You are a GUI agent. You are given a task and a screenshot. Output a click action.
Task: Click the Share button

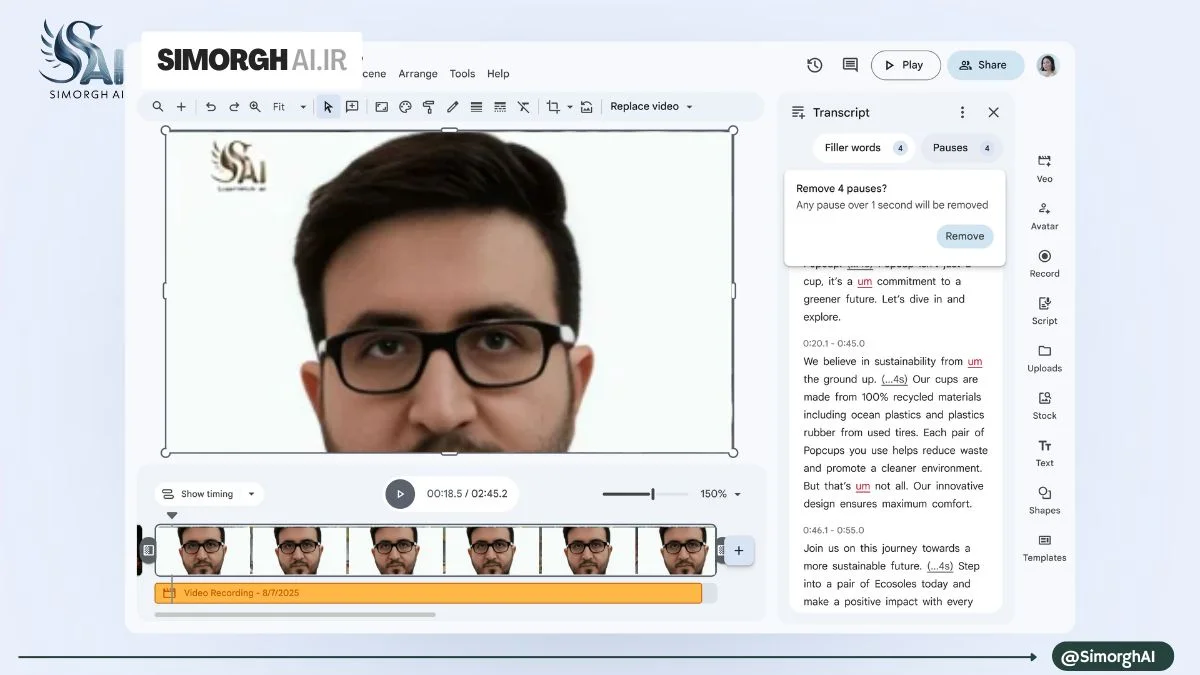985,65
